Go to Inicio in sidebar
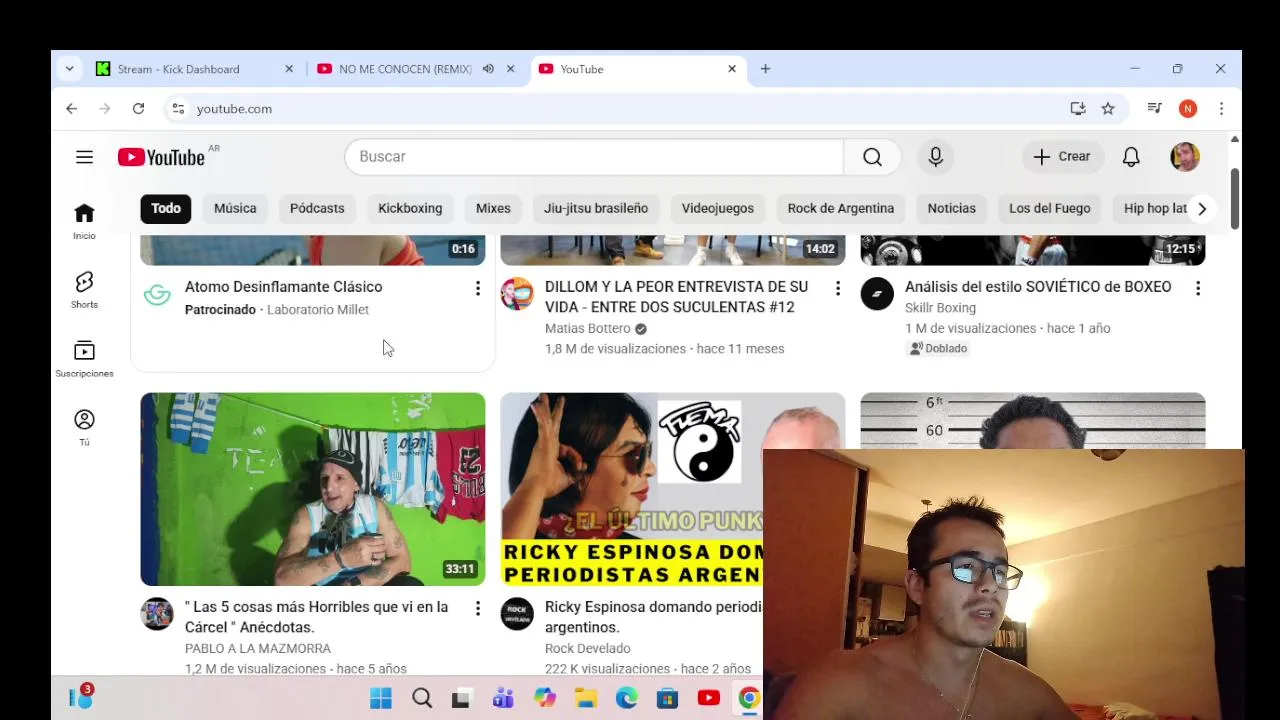Screen dimensions: 1280x720 tap(84, 221)
